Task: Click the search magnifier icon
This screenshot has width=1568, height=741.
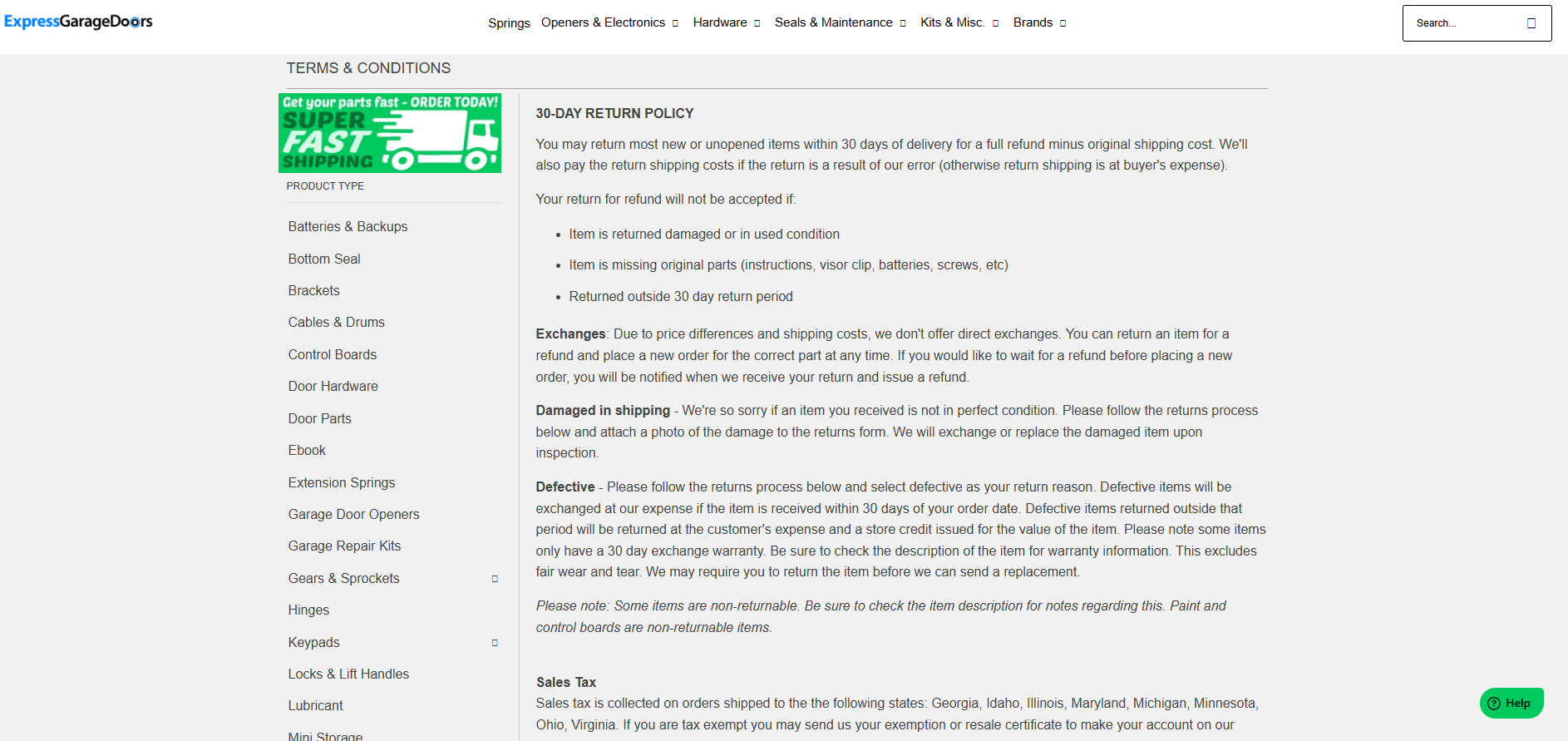Action: click(1531, 23)
